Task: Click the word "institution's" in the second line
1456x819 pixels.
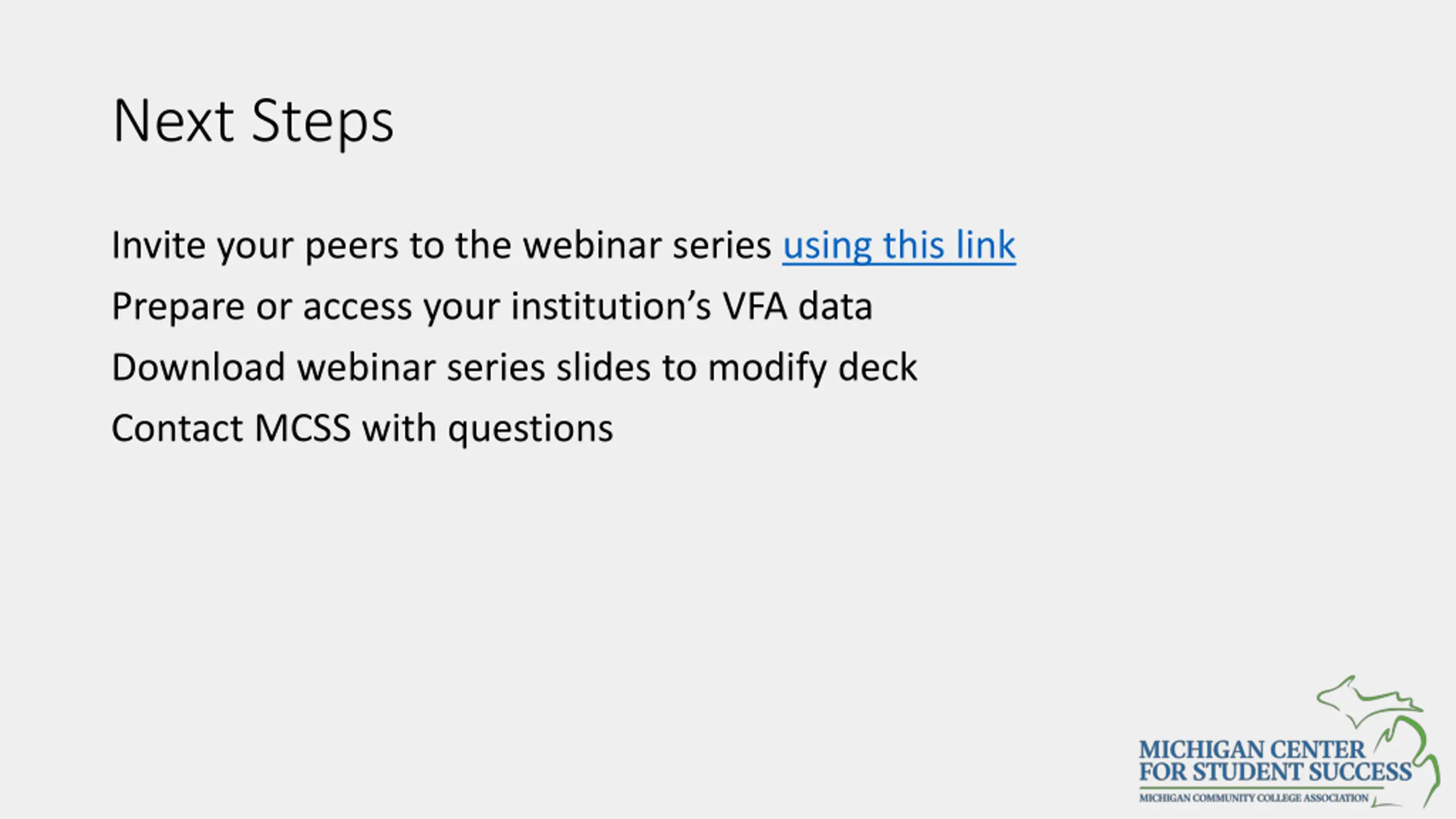Action: click(x=611, y=307)
